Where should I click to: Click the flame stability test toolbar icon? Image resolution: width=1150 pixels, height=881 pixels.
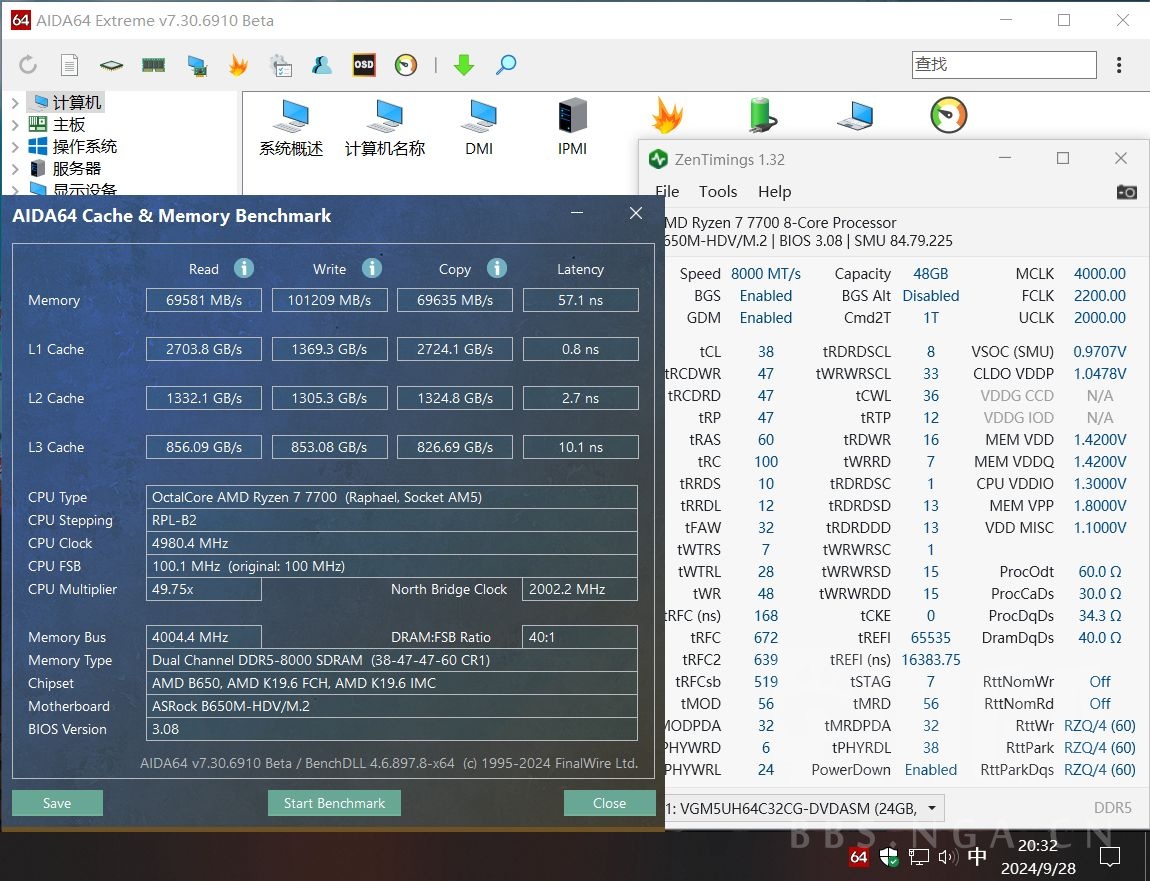pos(238,65)
